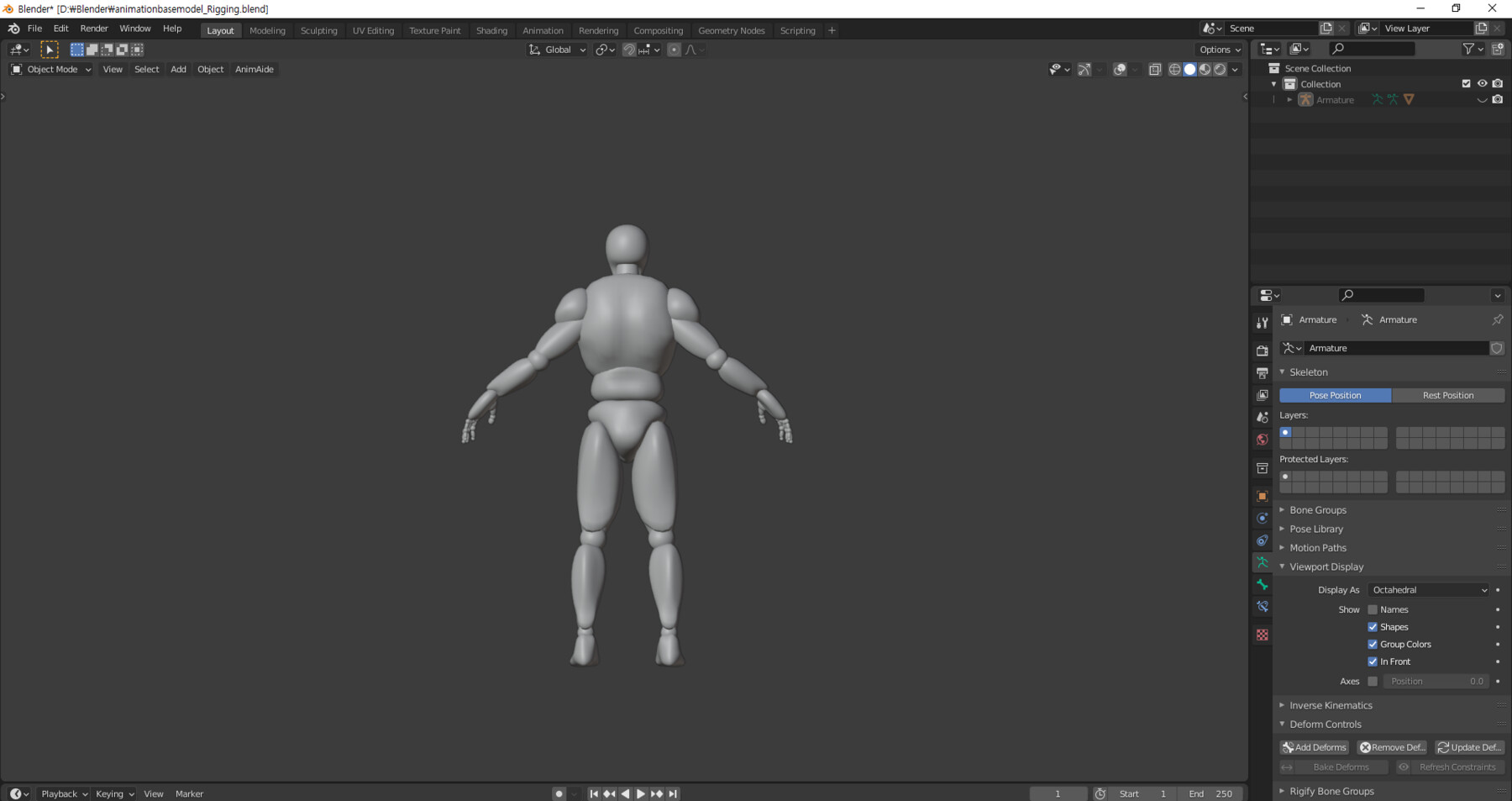Enable the Names display checkbox
The height and width of the screenshot is (801, 1512).
point(1373,609)
